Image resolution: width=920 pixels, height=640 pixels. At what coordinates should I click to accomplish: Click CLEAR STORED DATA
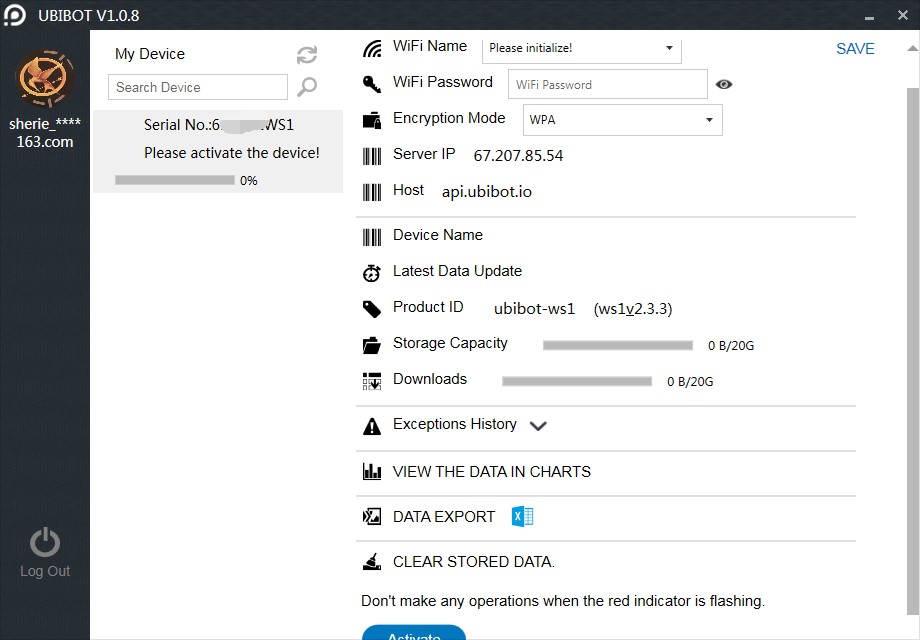[x=473, y=562]
